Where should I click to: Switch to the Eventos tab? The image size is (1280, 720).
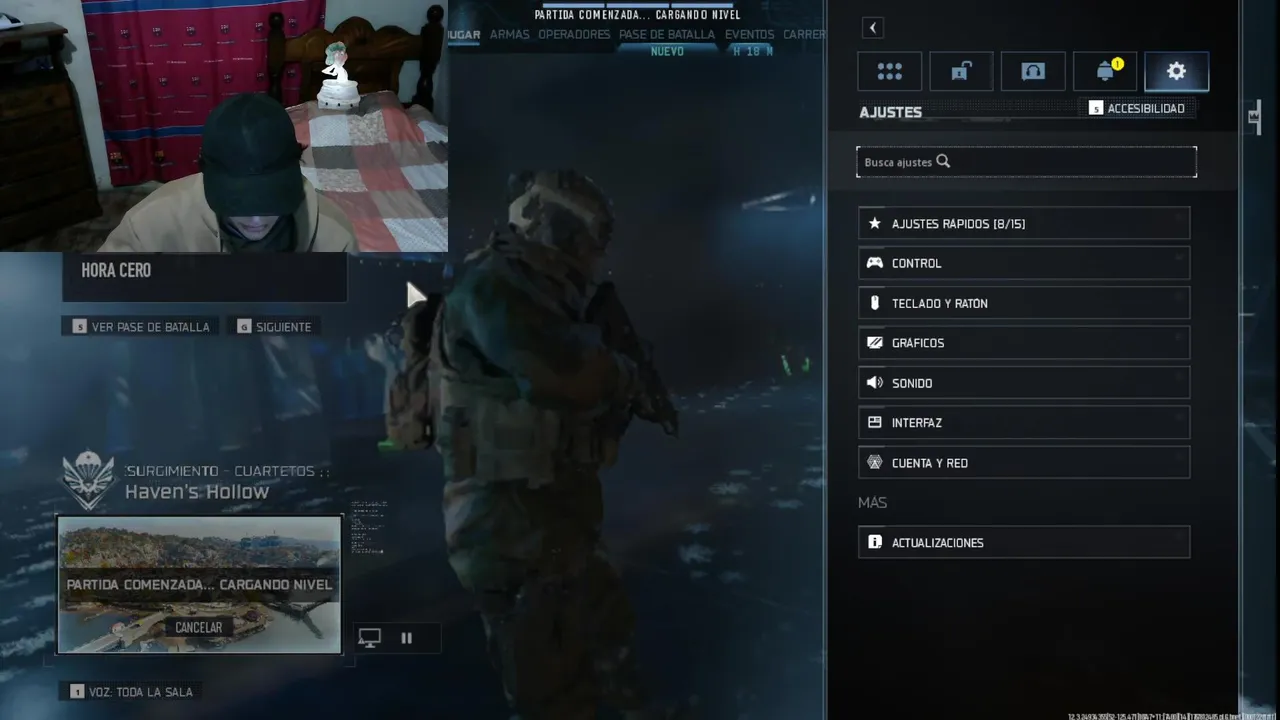pyautogui.click(x=750, y=34)
